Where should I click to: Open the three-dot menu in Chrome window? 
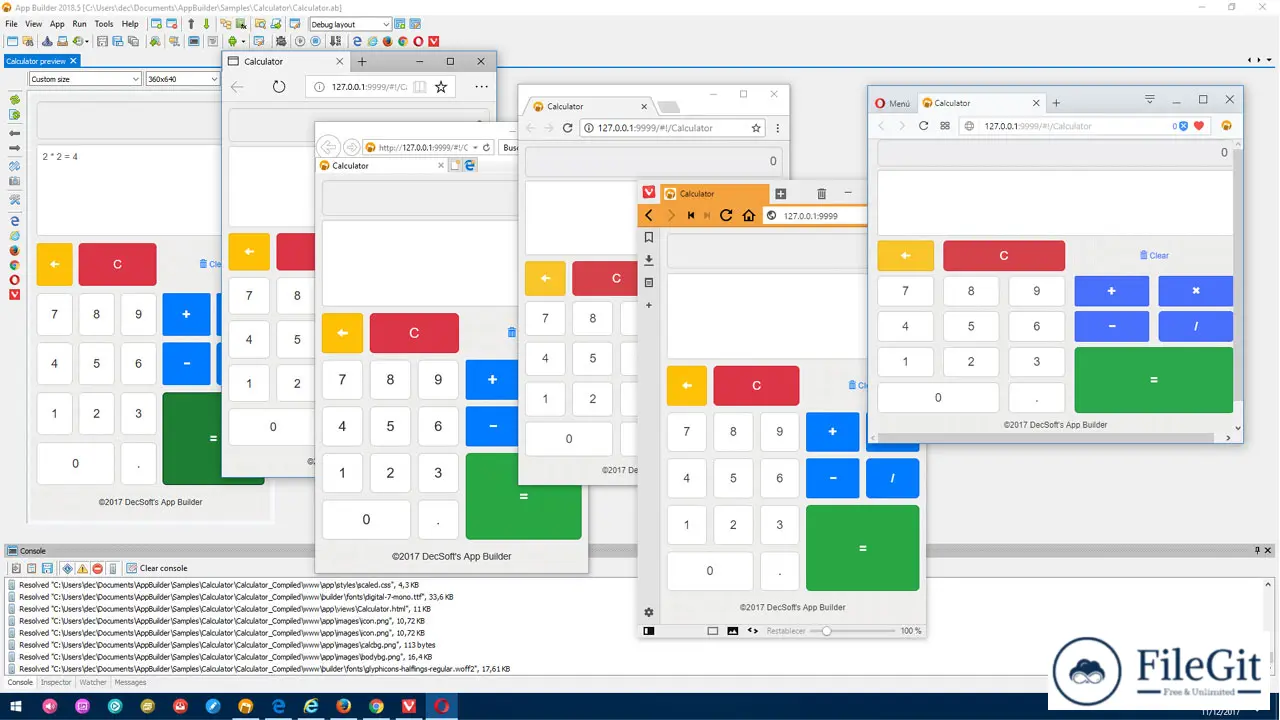pyautogui.click(x=777, y=128)
